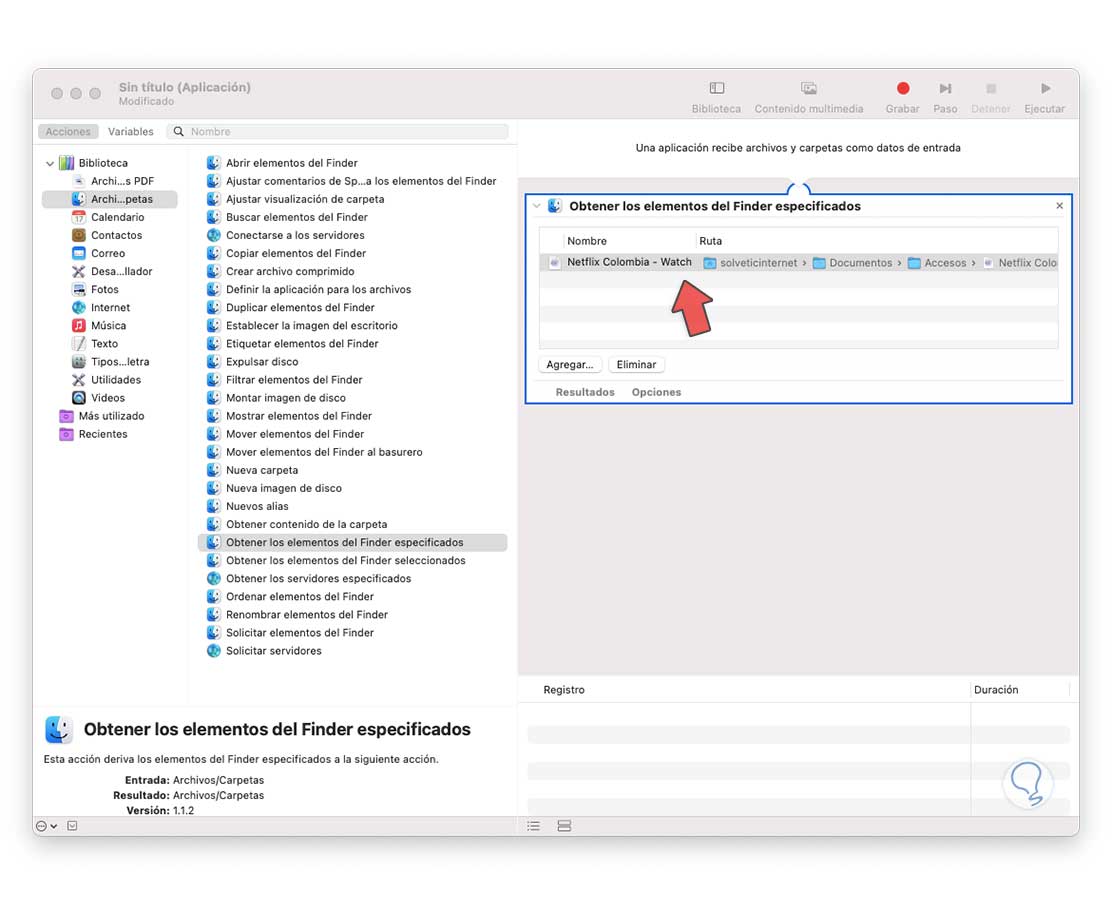Run the workflow with Ejecutar
Image resolution: width=1112 pixels, height=919 pixels.
tap(1044, 96)
